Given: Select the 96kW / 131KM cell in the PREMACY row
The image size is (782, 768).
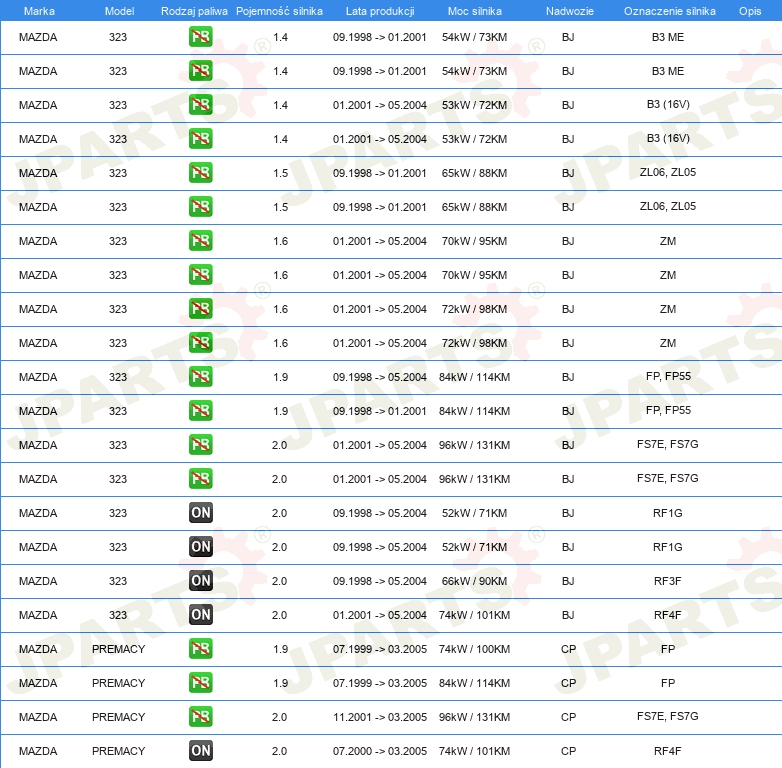Looking at the screenshot, I should 474,717.
